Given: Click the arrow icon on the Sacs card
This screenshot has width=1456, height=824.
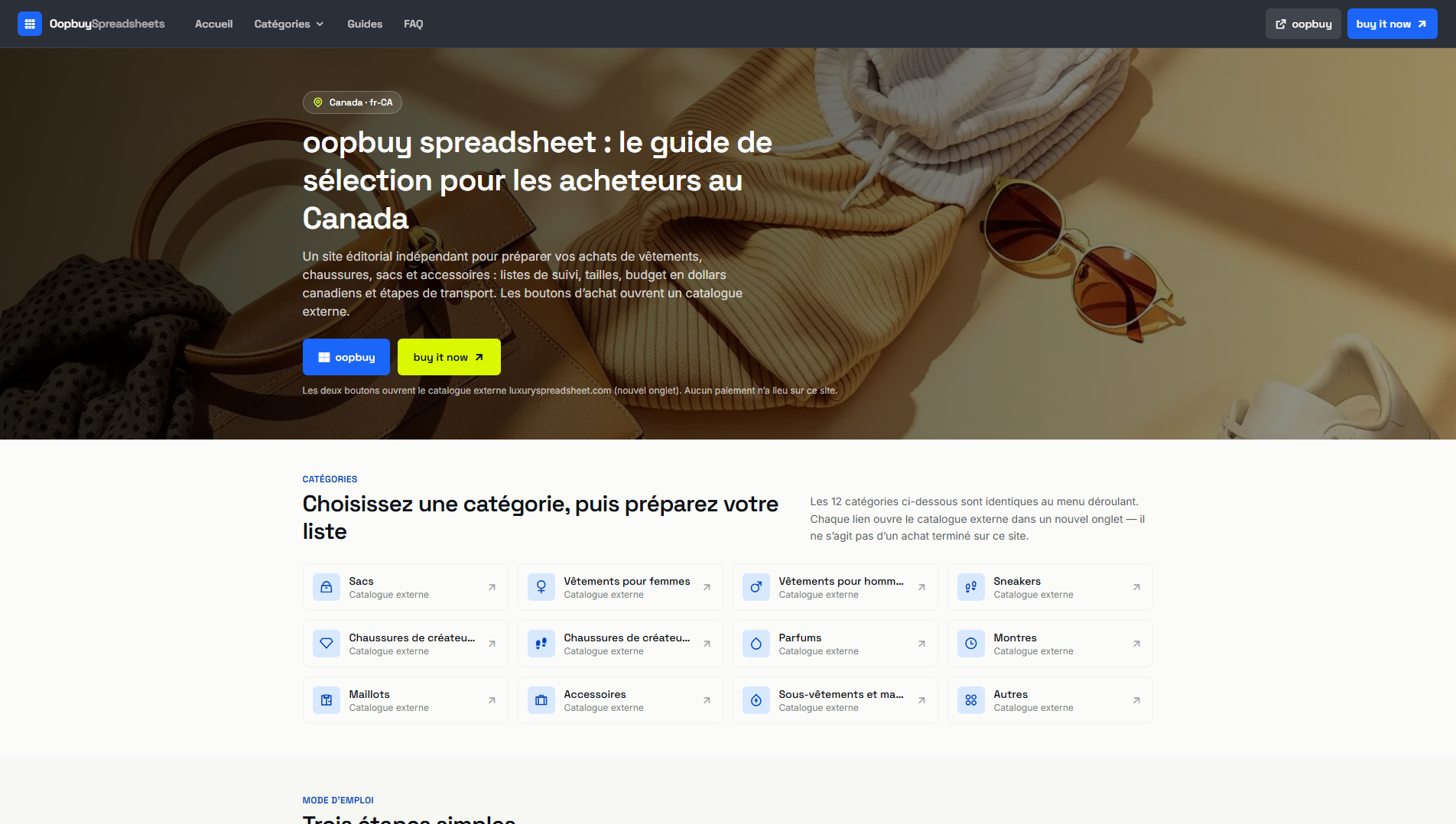Looking at the screenshot, I should click(x=492, y=587).
